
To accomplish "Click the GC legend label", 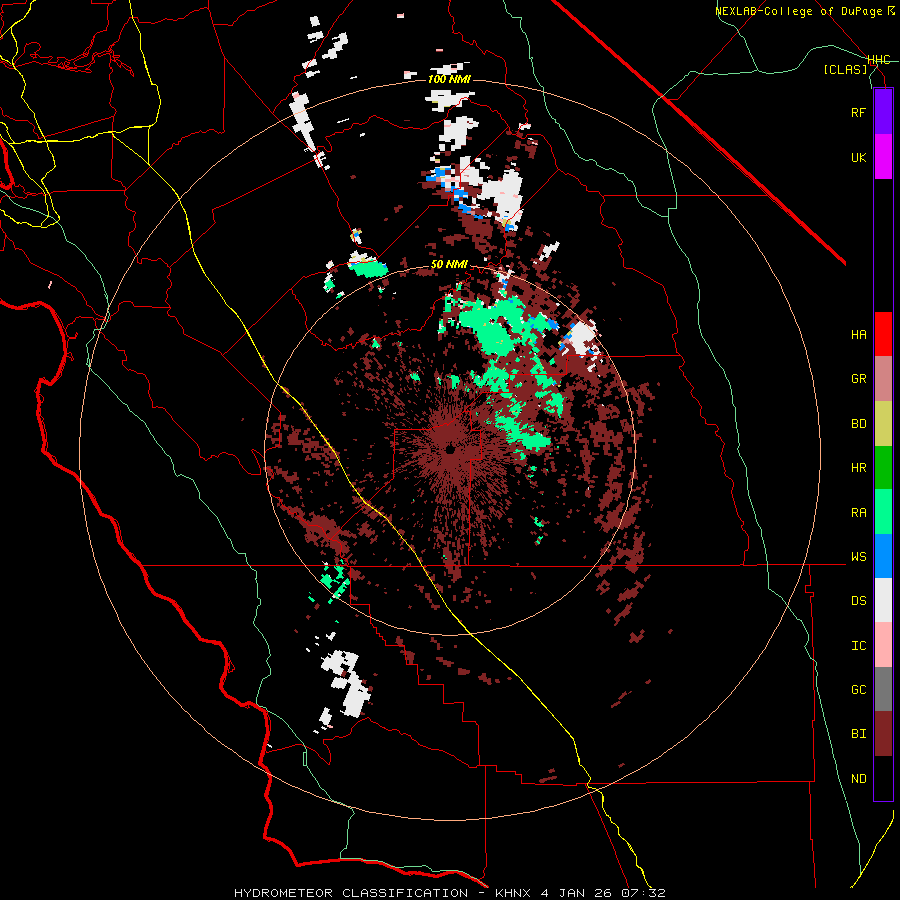I will pyautogui.click(x=858, y=690).
